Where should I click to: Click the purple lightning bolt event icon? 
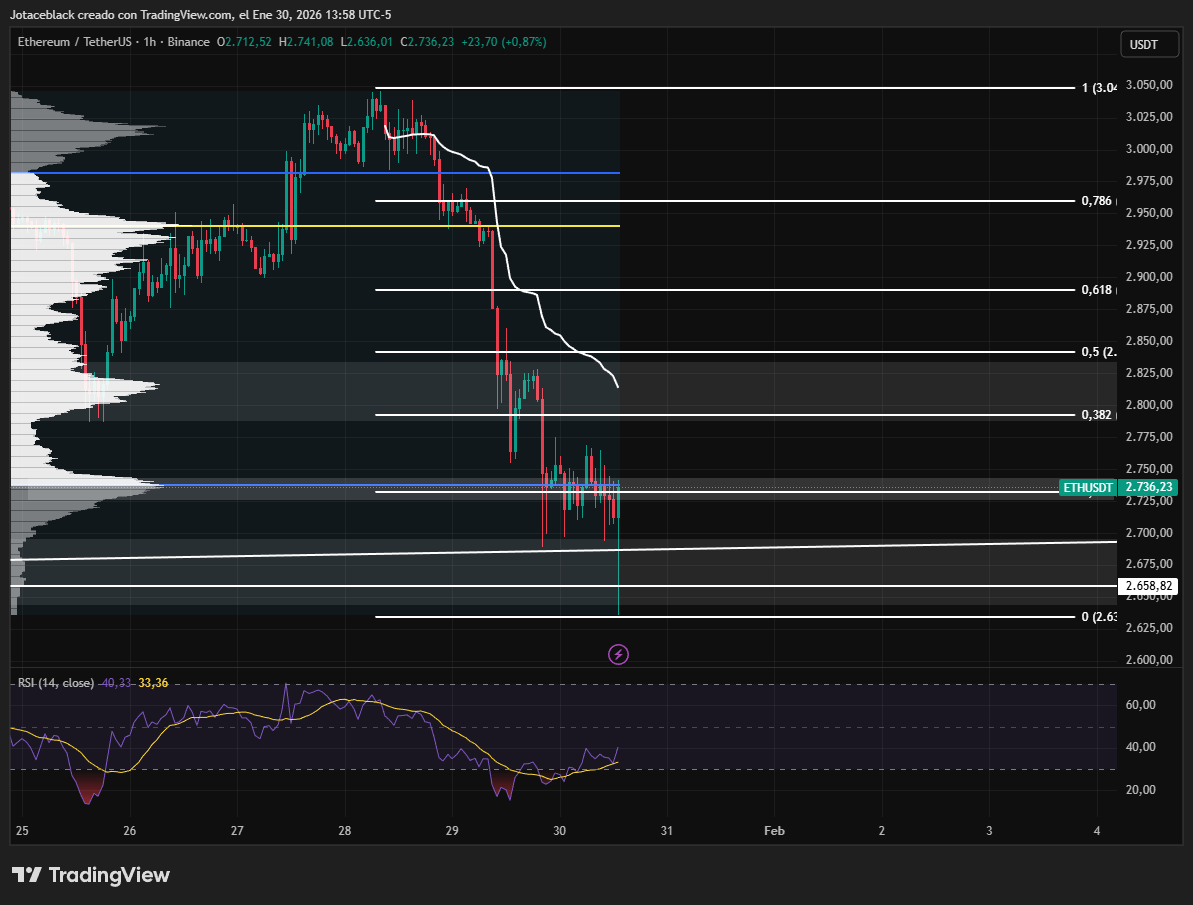[x=619, y=655]
